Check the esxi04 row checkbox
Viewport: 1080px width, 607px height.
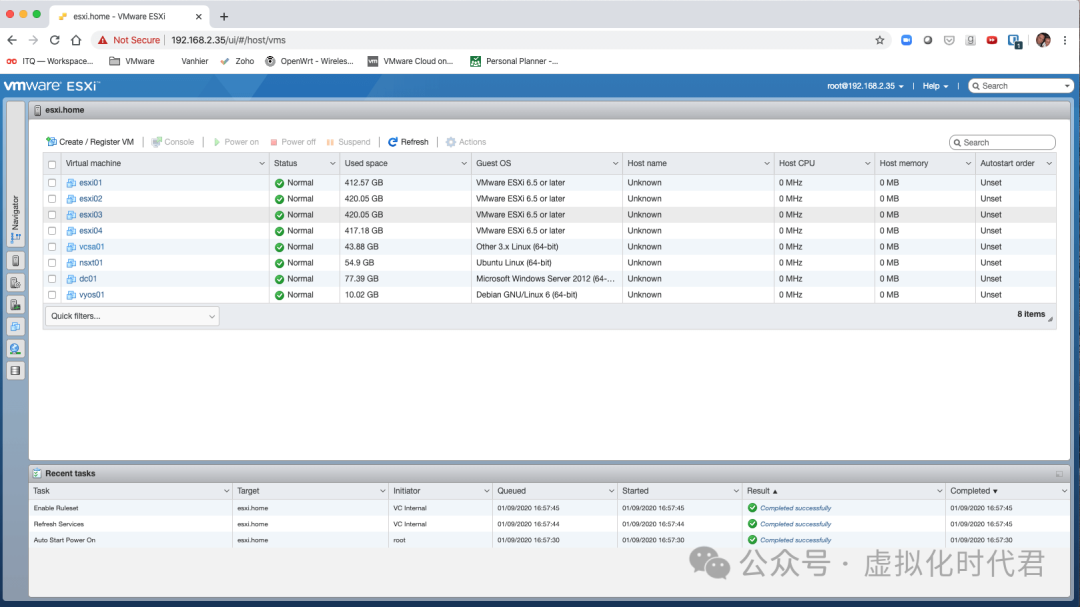pyautogui.click(x=52, y=231)
